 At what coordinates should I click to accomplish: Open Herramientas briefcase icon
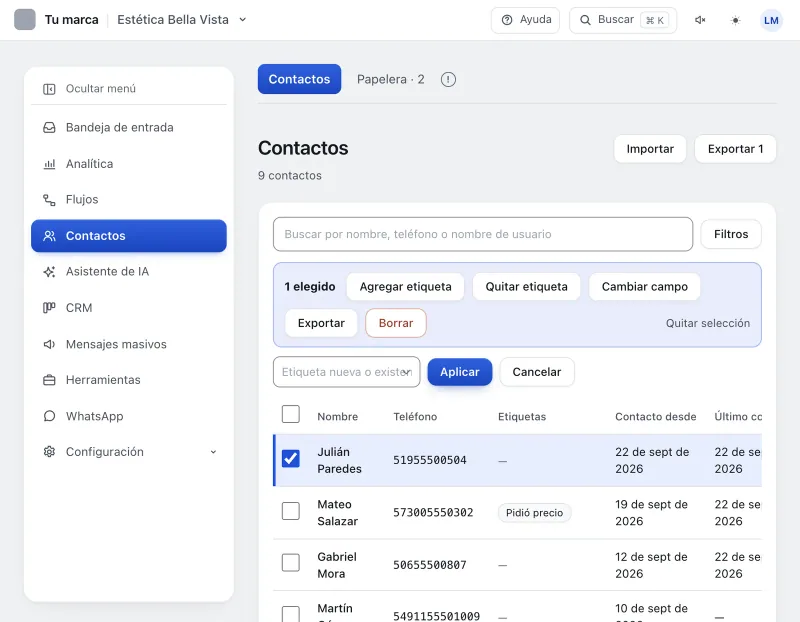coord(49,380)
